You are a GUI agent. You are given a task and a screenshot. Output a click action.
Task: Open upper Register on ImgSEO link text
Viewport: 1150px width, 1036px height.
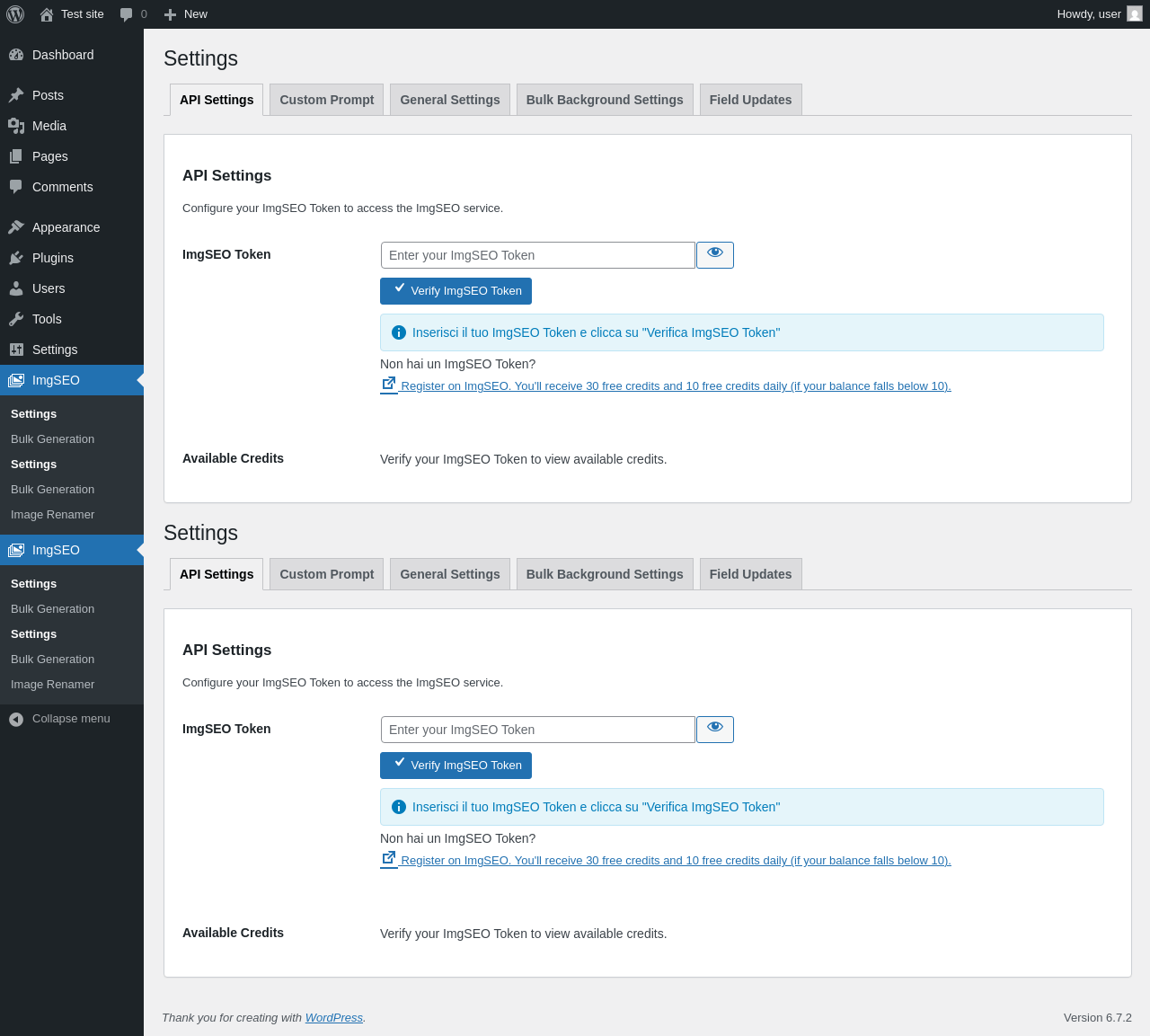[x=677, y=386]
